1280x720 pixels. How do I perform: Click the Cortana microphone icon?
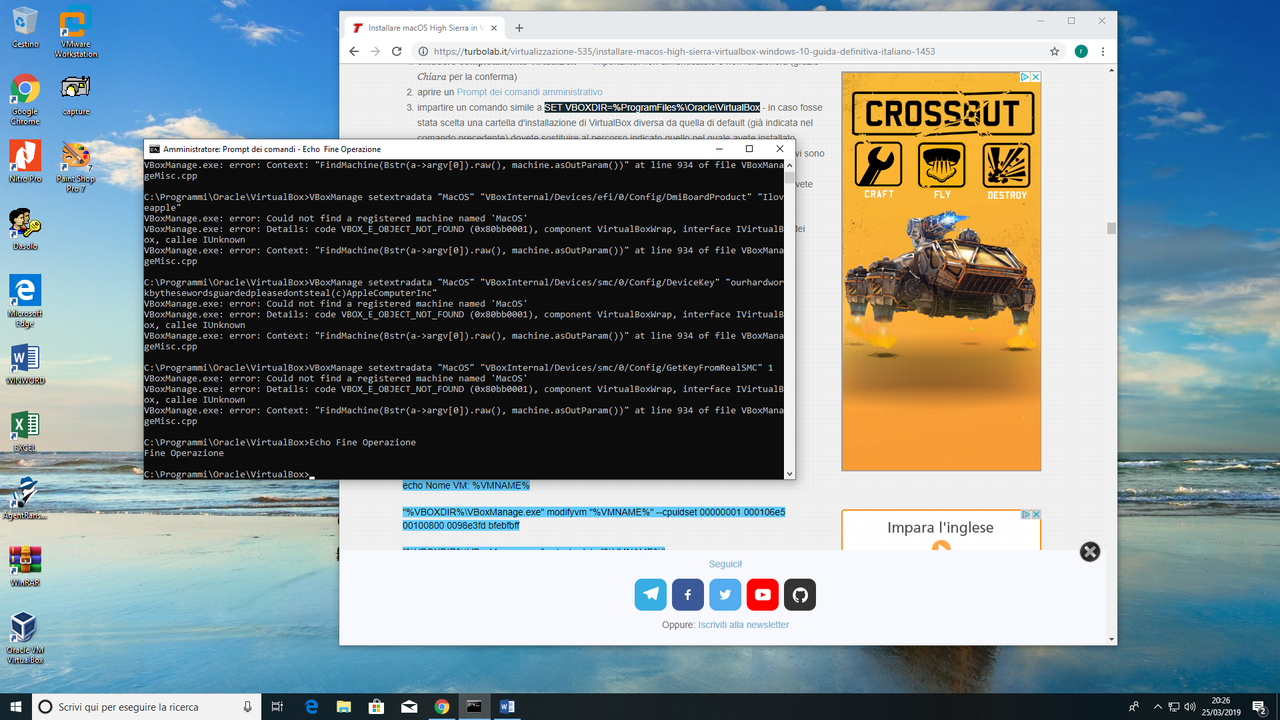point(249,706)
